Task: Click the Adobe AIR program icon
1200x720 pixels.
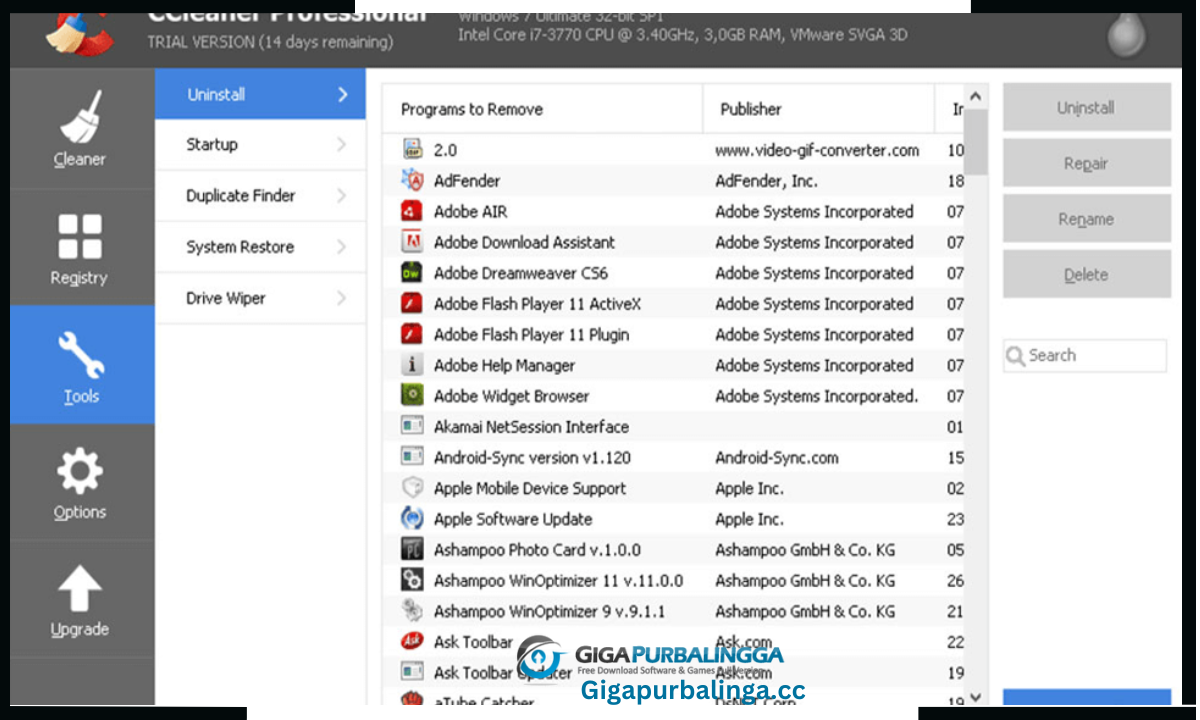Action: (412, 212)
